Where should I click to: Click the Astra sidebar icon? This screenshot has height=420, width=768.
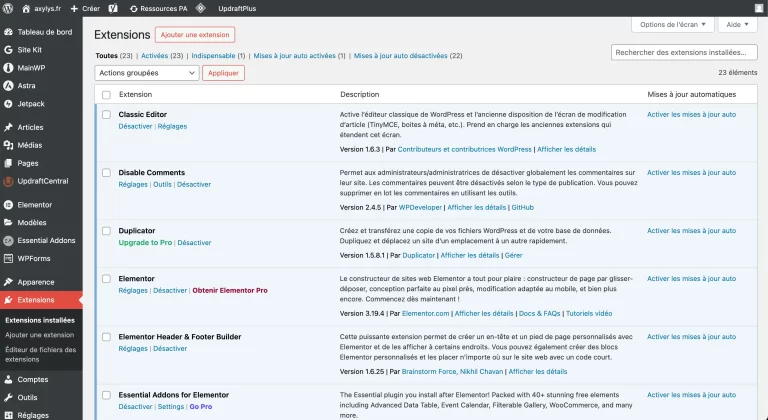tap(8, 86)
